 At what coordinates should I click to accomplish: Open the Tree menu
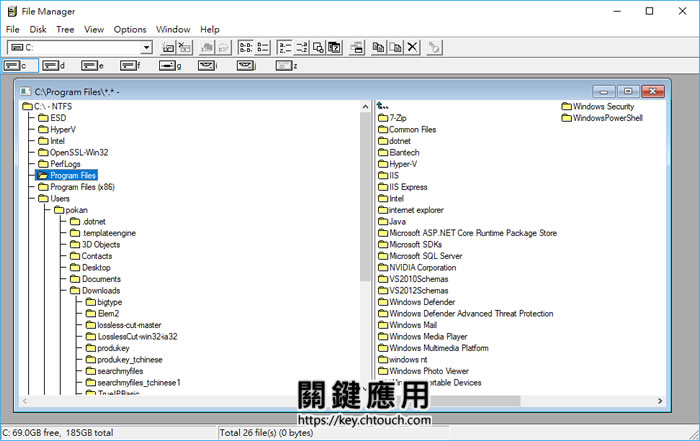coord(65,30)
